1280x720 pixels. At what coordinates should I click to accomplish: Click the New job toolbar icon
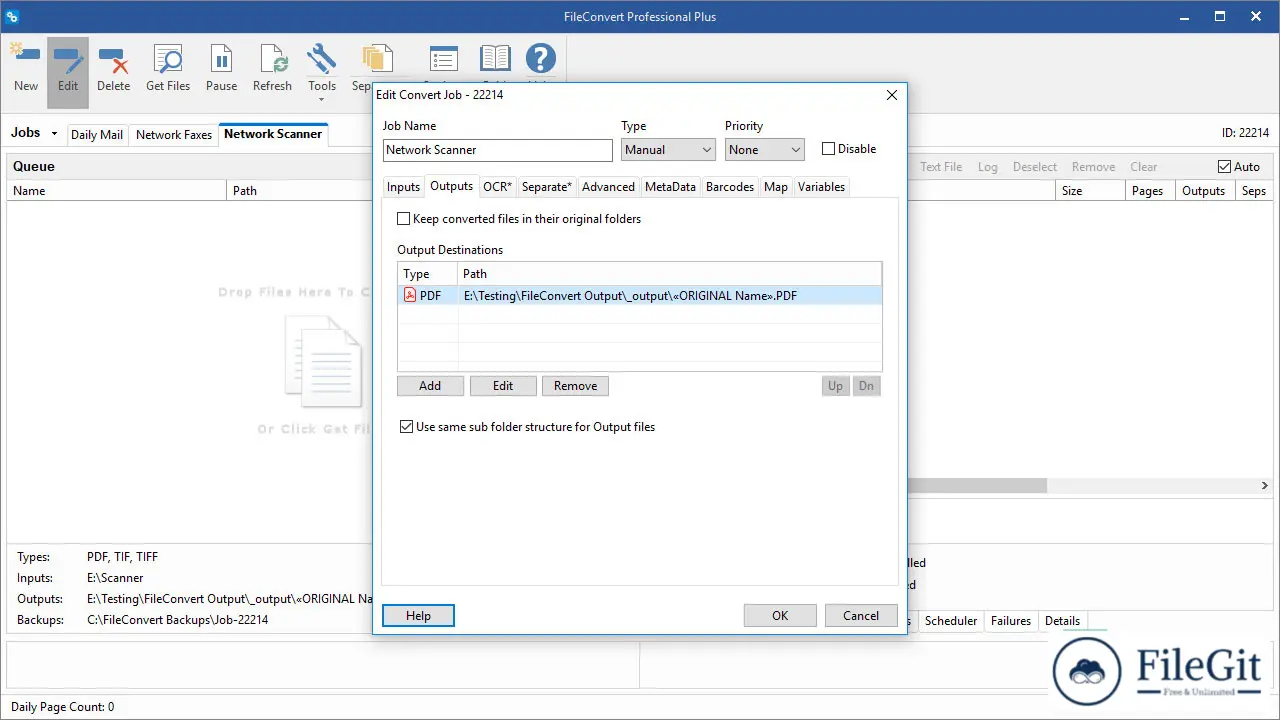26,69
